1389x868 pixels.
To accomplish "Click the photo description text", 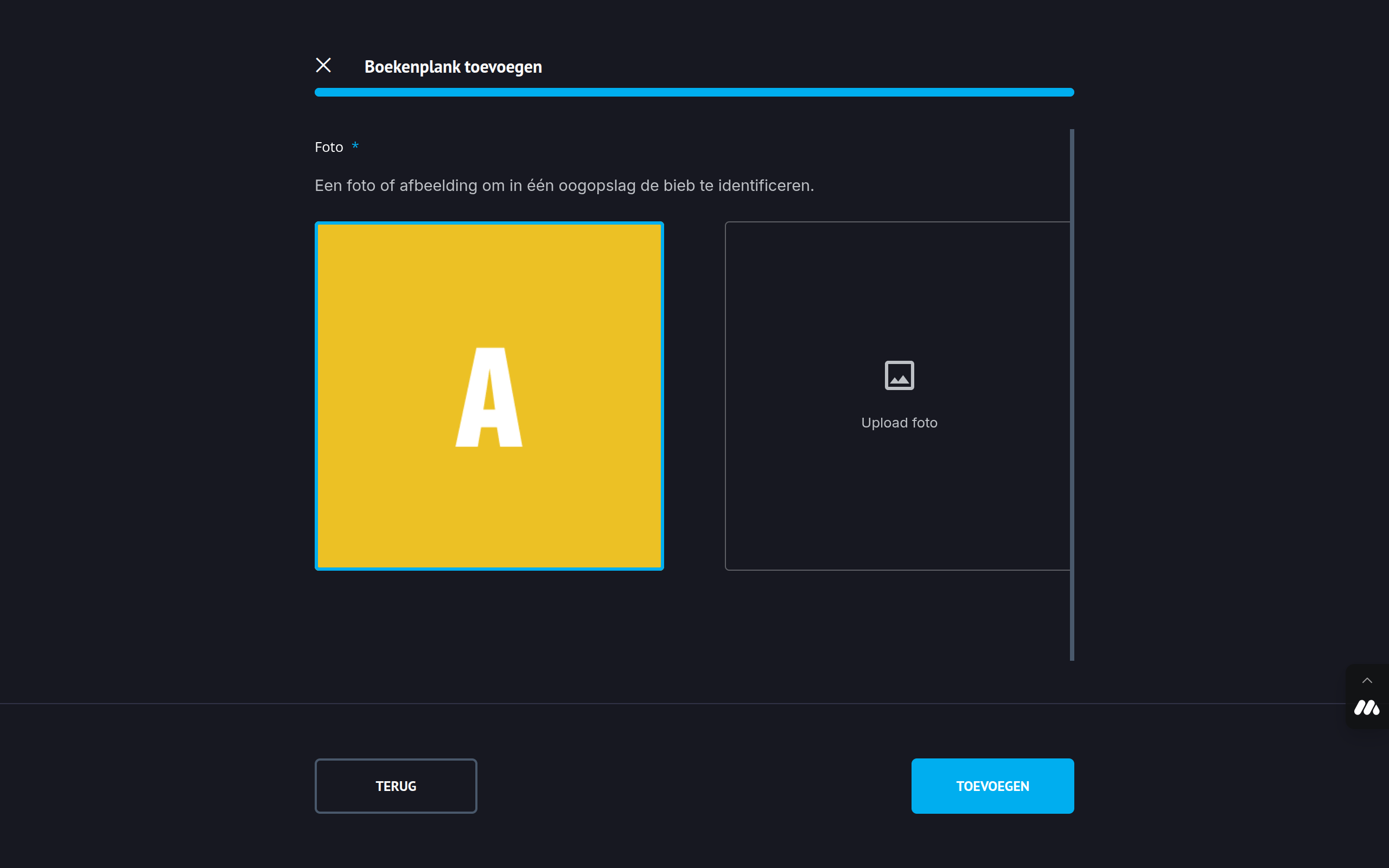I will coord(564,186).
